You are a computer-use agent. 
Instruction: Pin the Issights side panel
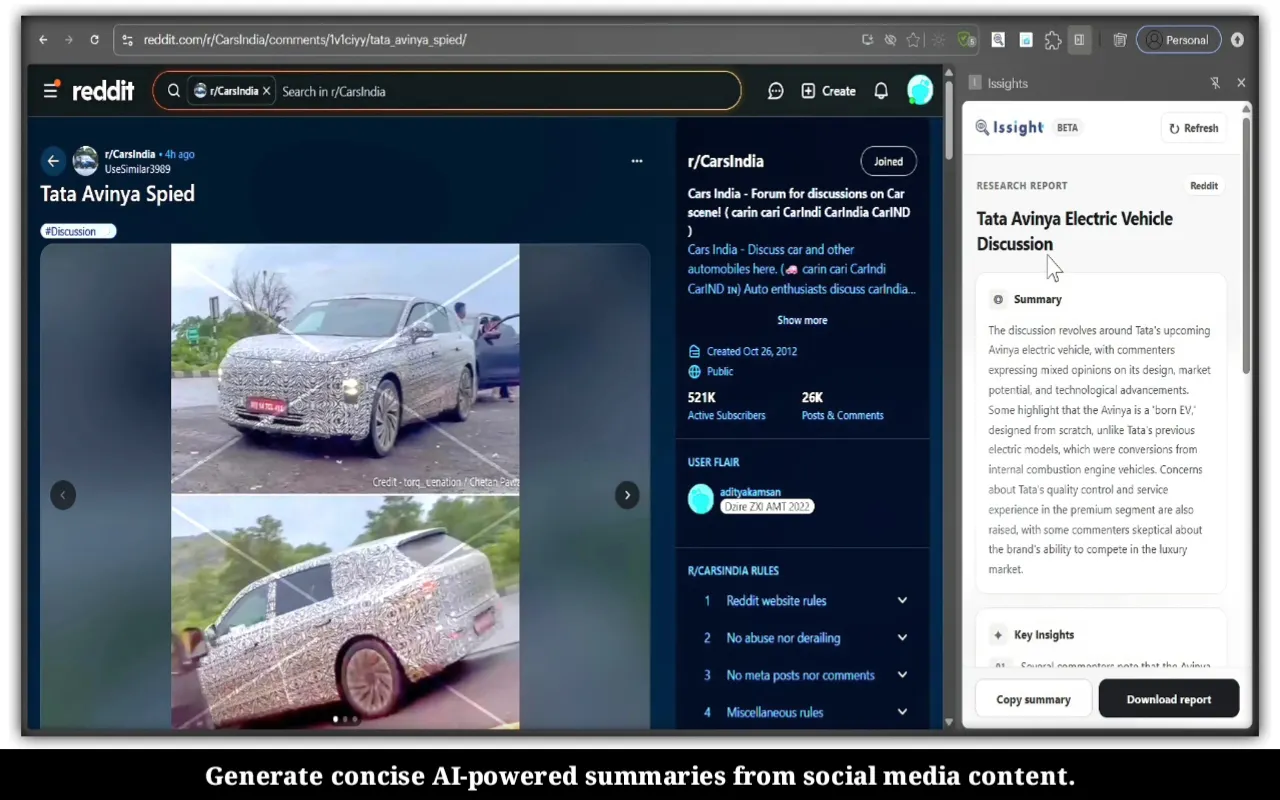[1215, 83]
